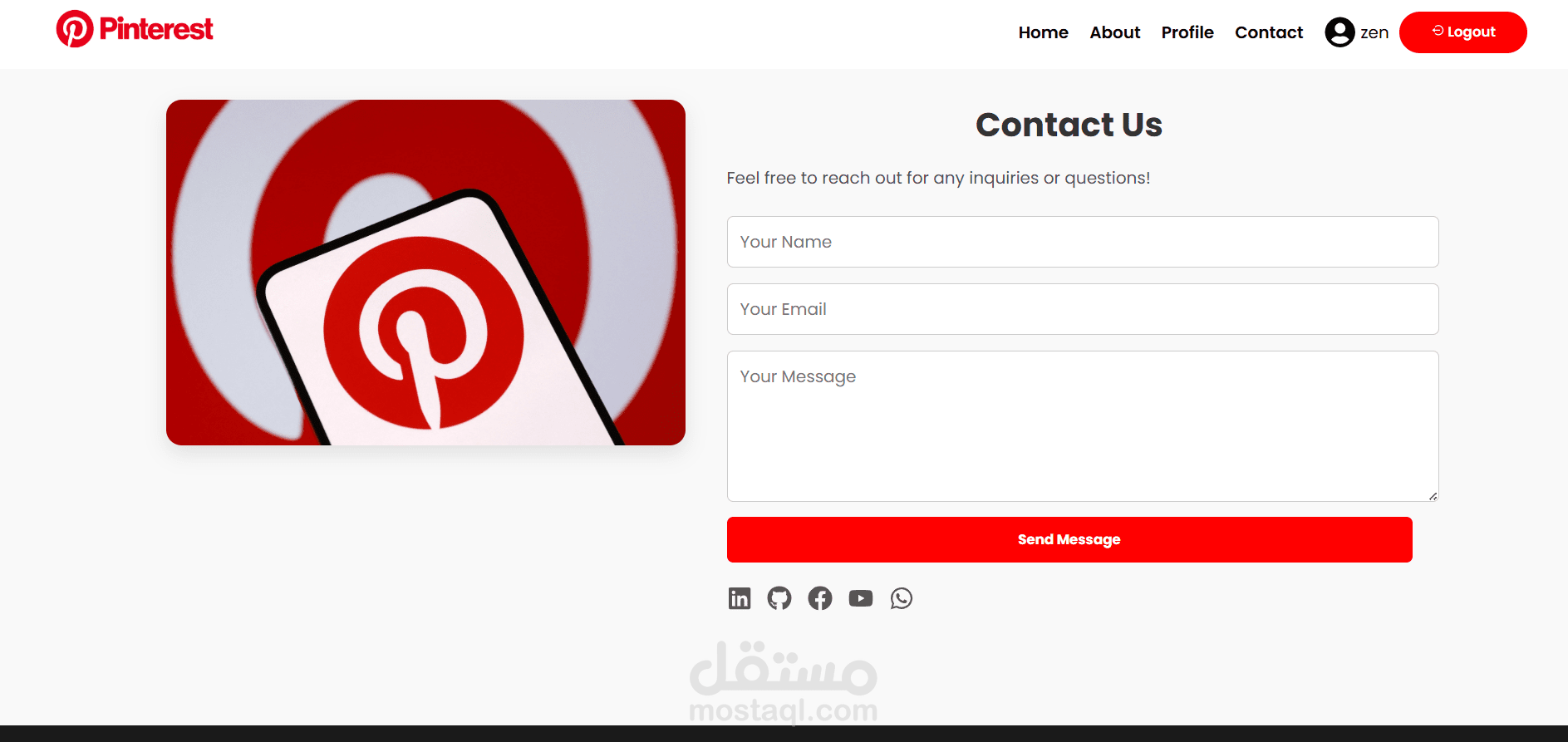Click the red Send Message button

[1069, 539]
